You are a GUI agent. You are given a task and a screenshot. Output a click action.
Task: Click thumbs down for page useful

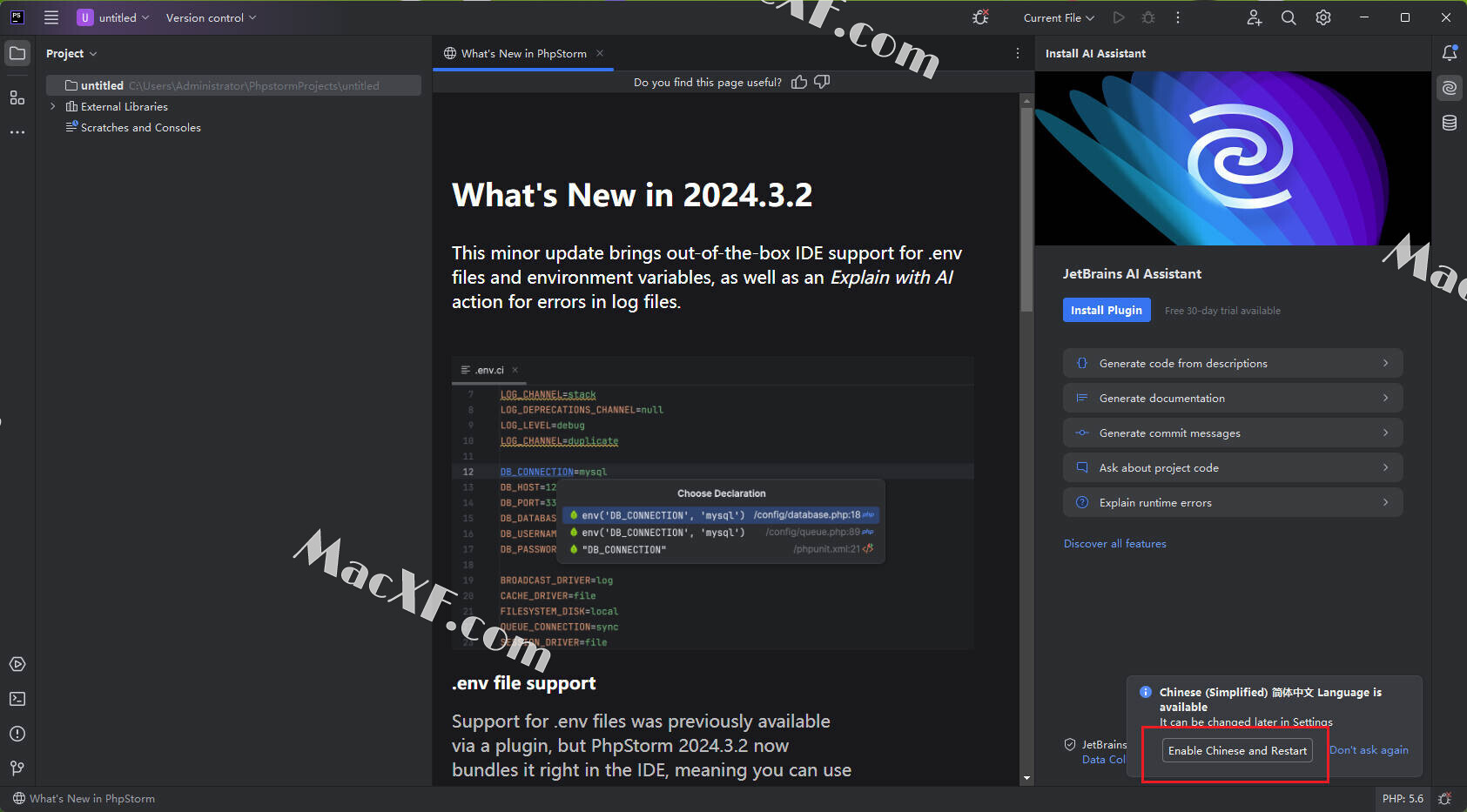tap(822, 82)
